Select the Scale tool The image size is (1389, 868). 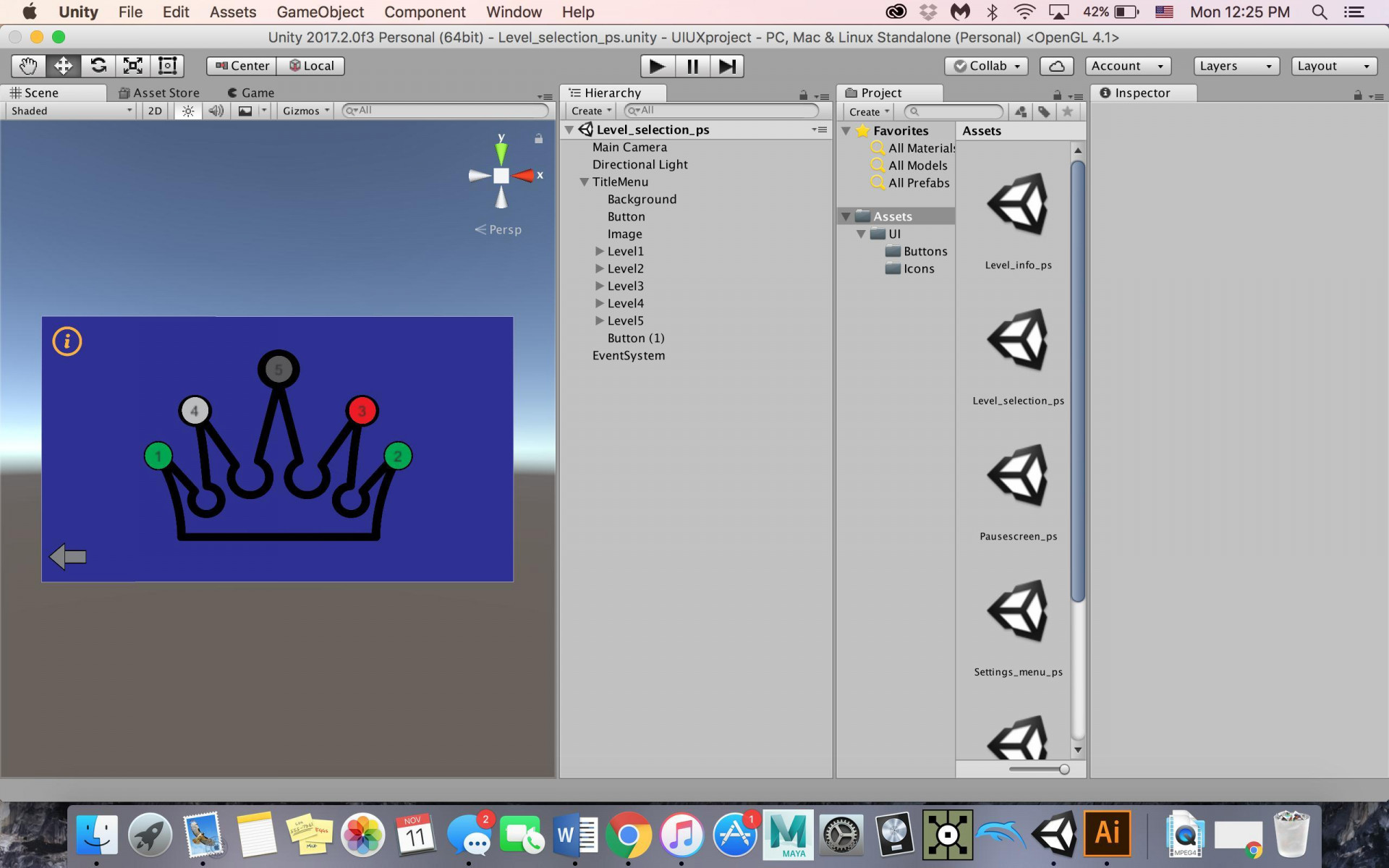(132, 66)
